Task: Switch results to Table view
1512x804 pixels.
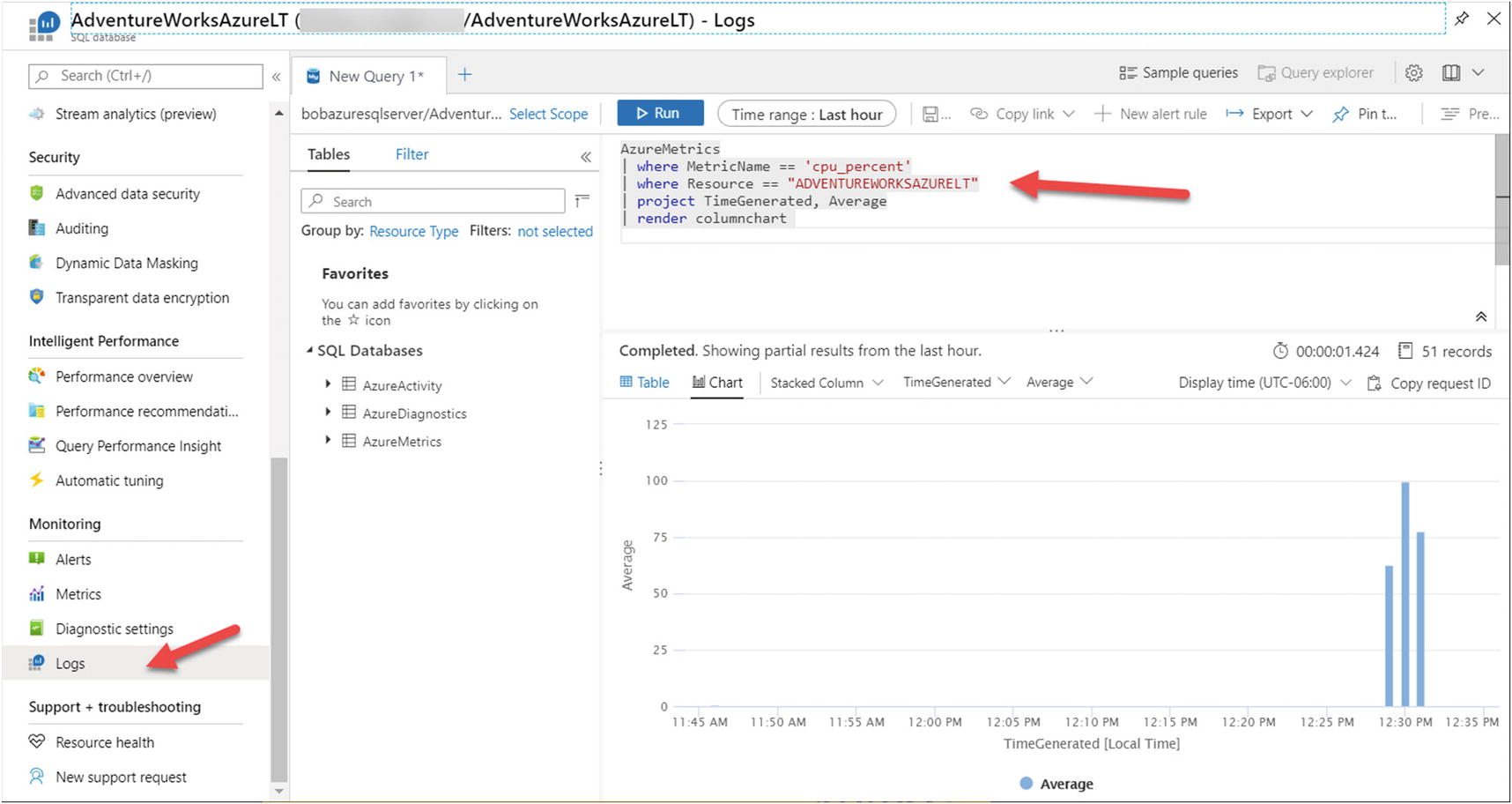Action: point(644,382)
